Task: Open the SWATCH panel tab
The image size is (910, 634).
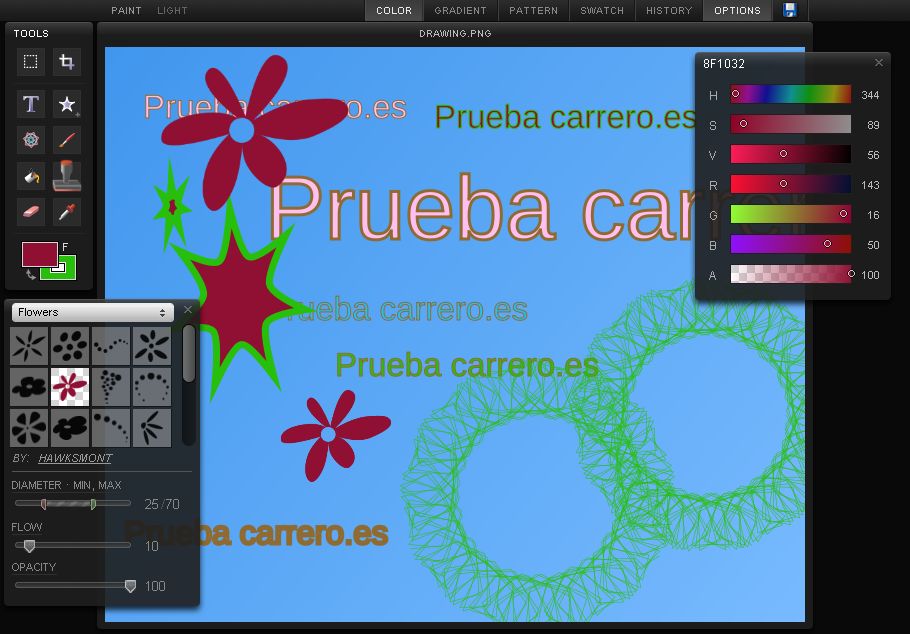Action: [x=602, y=10]
